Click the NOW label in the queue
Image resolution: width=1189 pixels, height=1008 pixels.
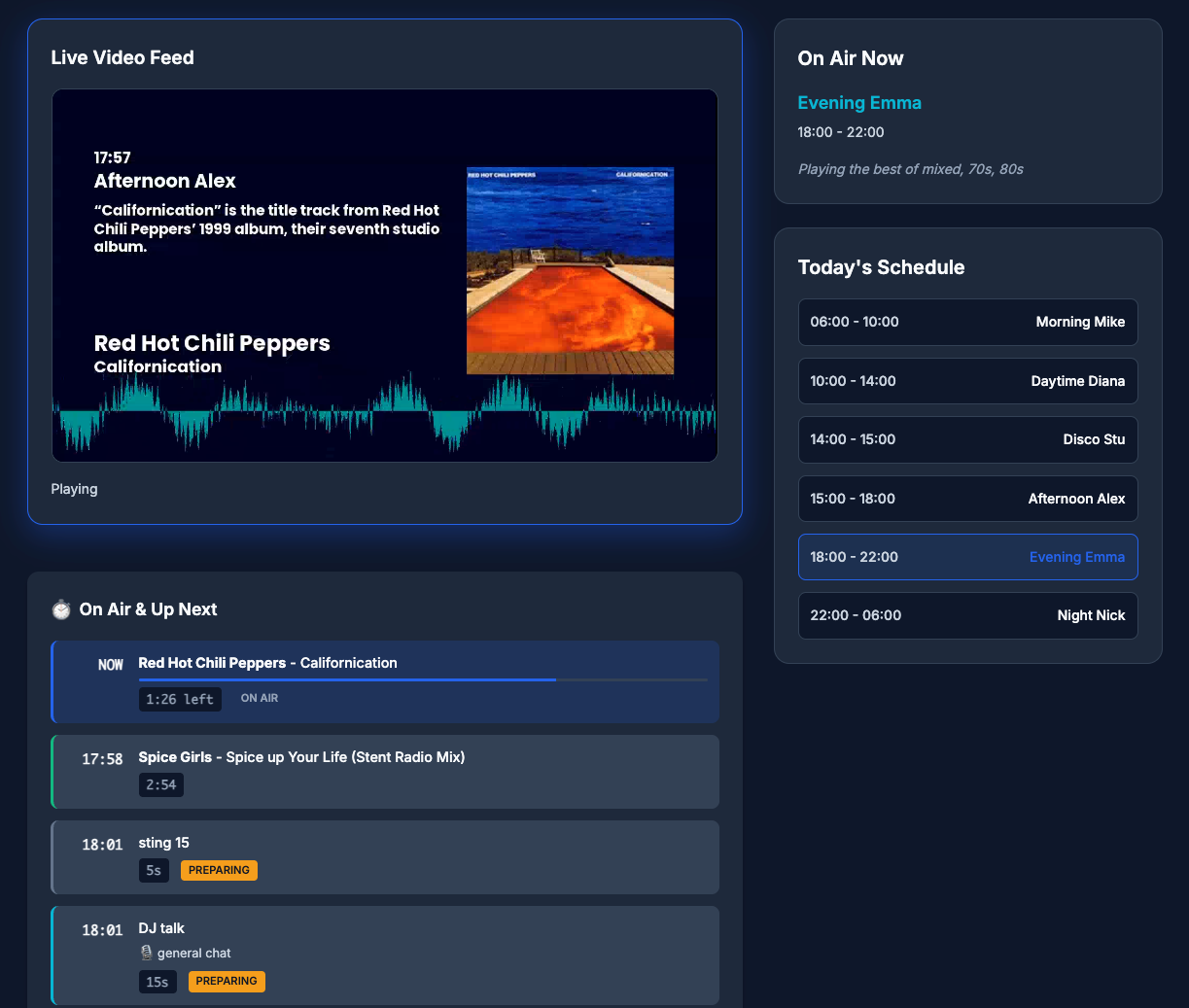pos(111,665)
